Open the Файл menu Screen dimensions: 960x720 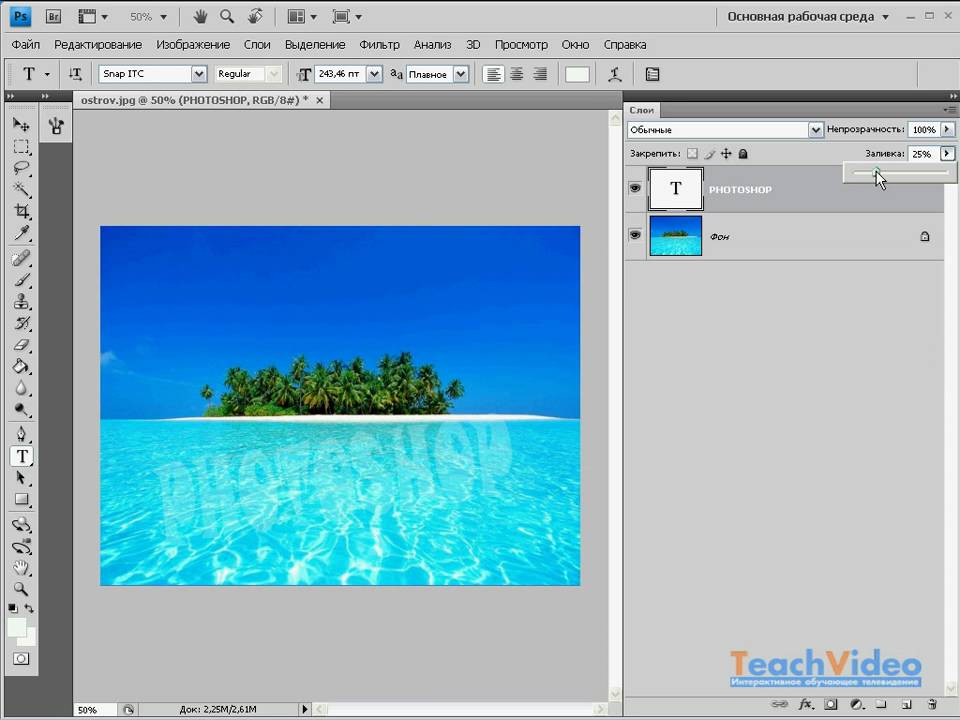click(26, 45)
